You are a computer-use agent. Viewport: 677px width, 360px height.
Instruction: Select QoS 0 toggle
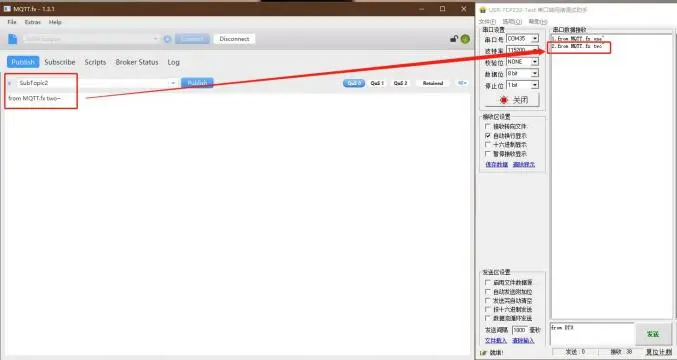coord(354,83)
